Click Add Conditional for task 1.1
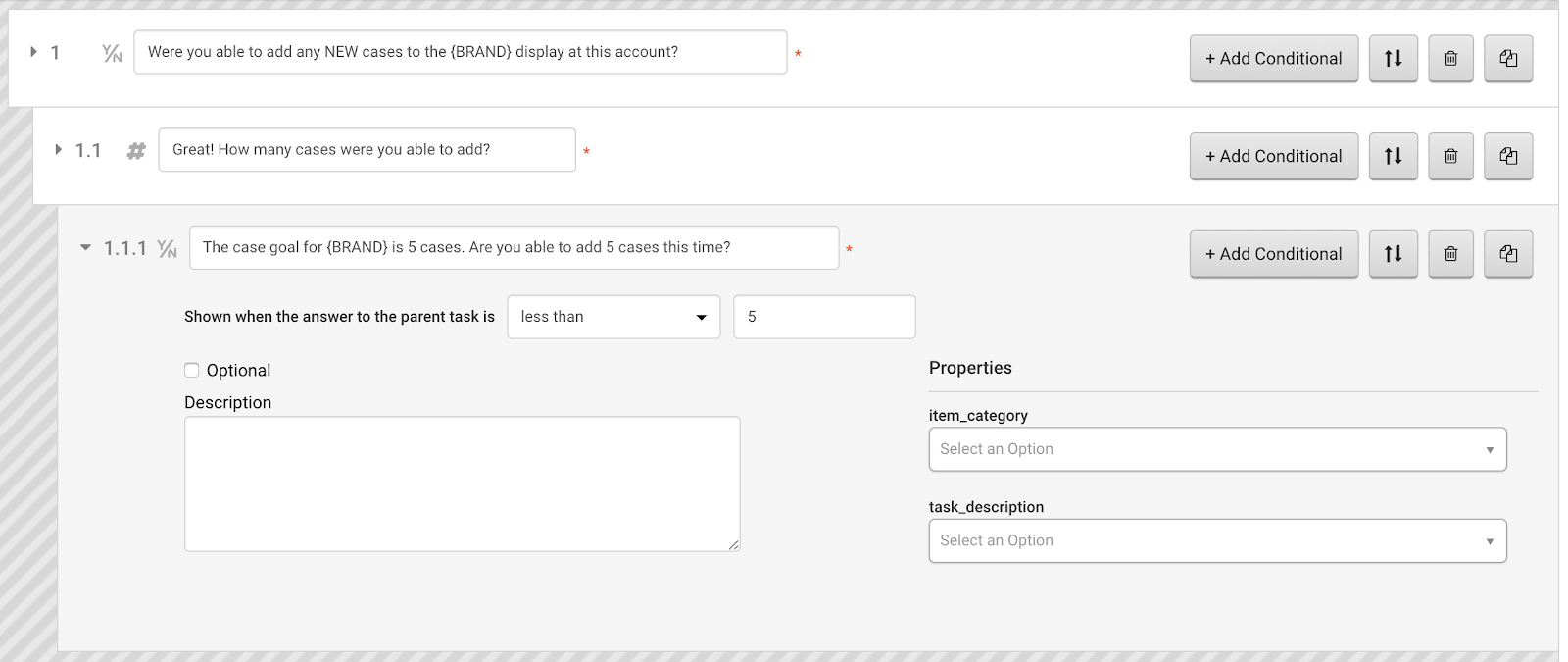This screenshot has width=1568, height=662. click(1274, 156)
